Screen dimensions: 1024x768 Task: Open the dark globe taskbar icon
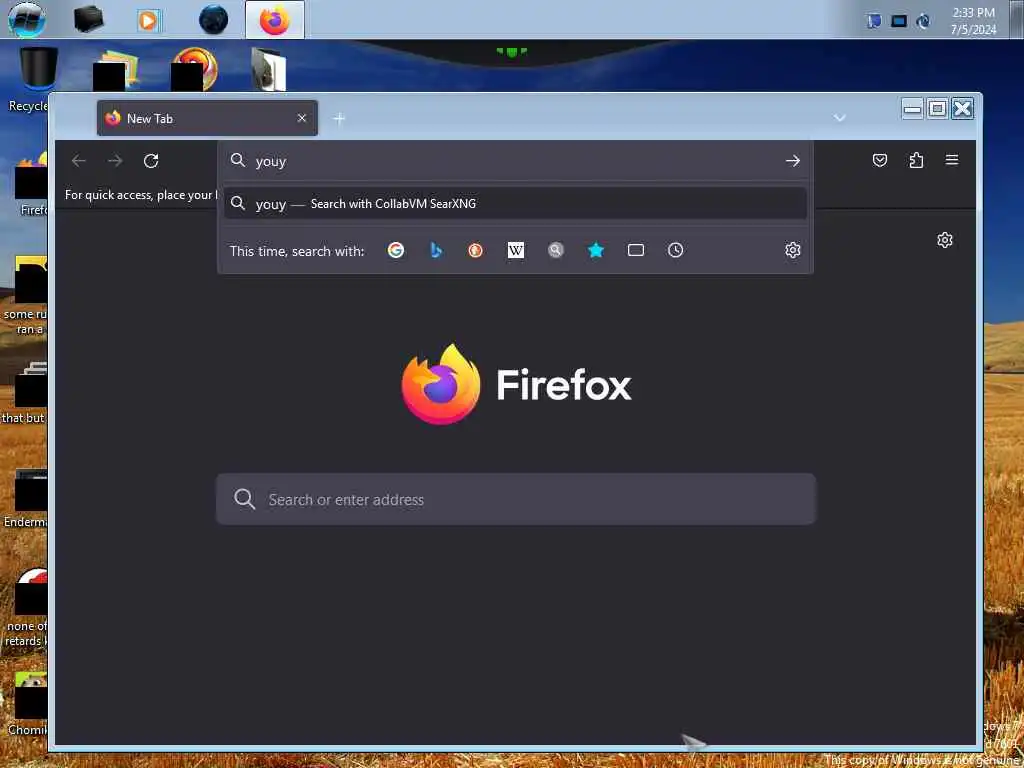click(214, 20)
